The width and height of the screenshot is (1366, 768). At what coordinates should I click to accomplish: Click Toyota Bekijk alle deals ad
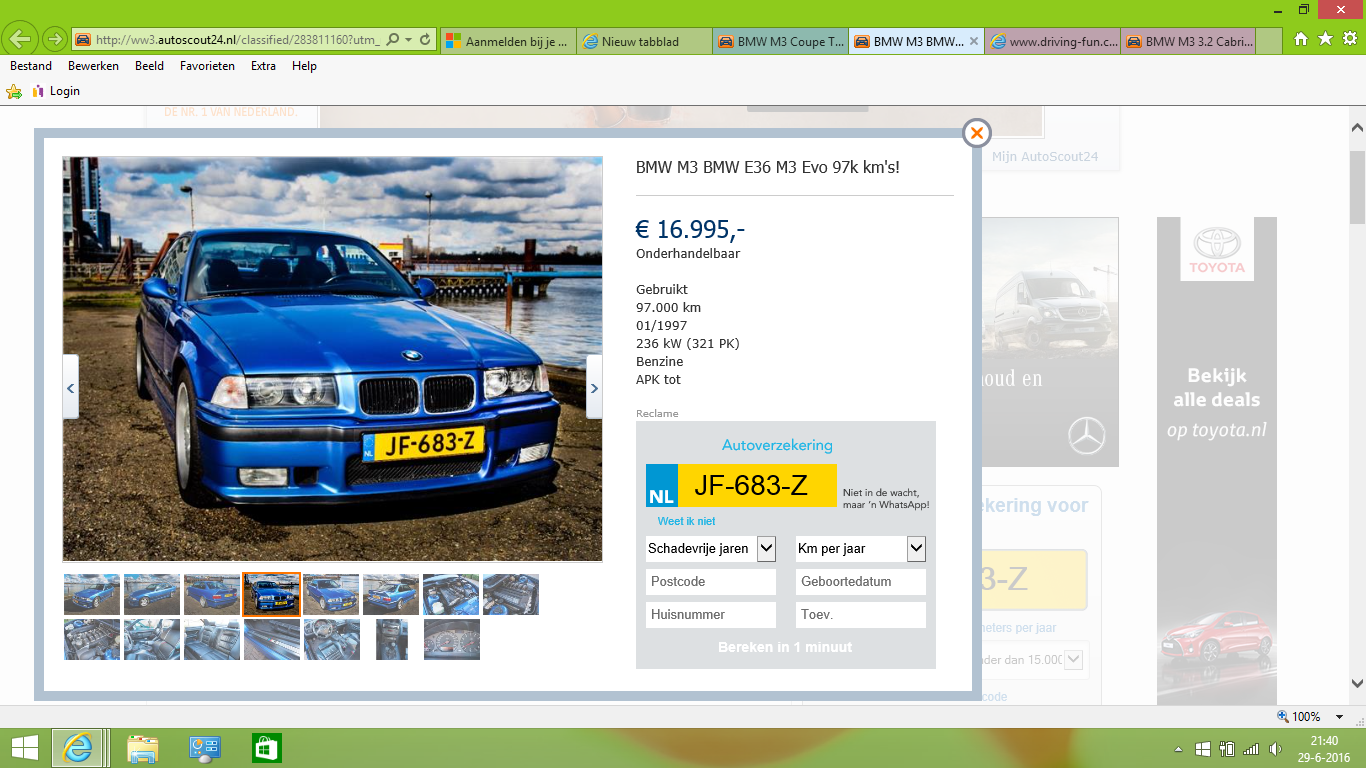click(x=1217, y=460)
